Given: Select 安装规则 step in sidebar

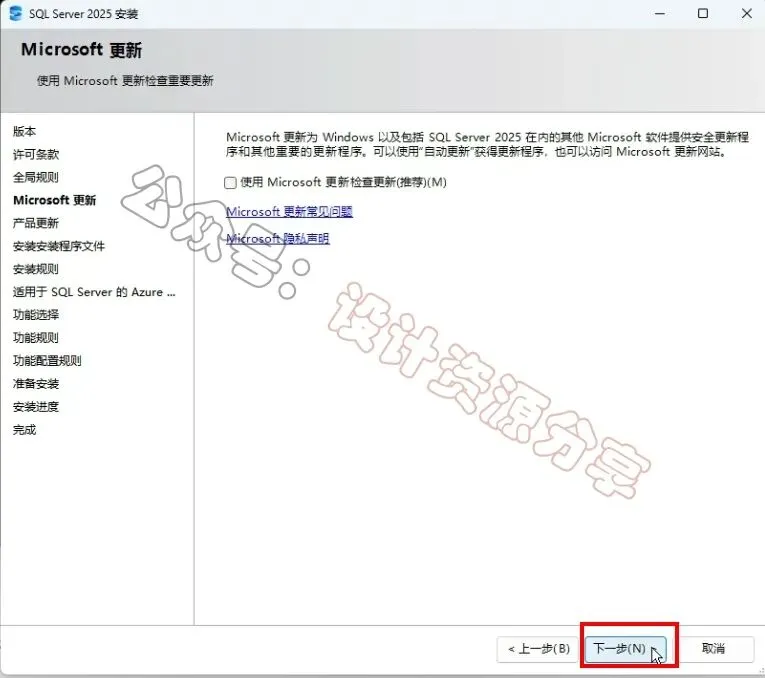Looking at the screenshot, I should pyautogui.click(x=36, y=269).
